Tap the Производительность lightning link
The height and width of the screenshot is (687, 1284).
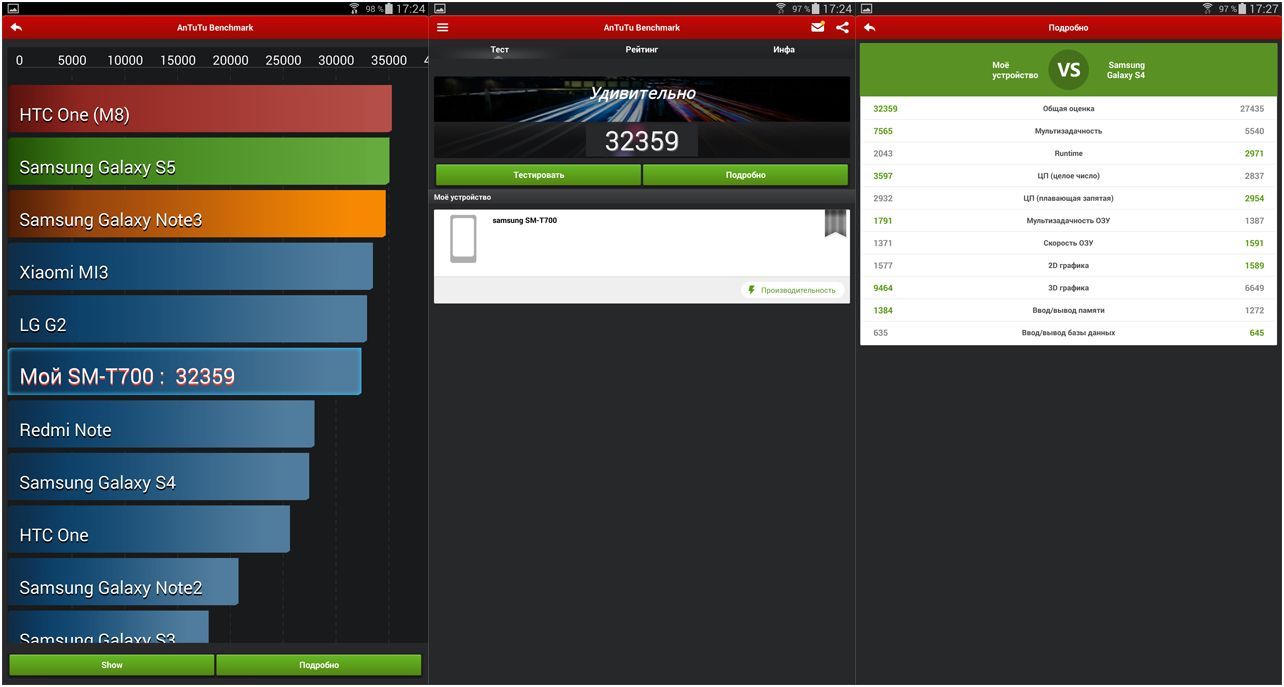tap(791, 290)
